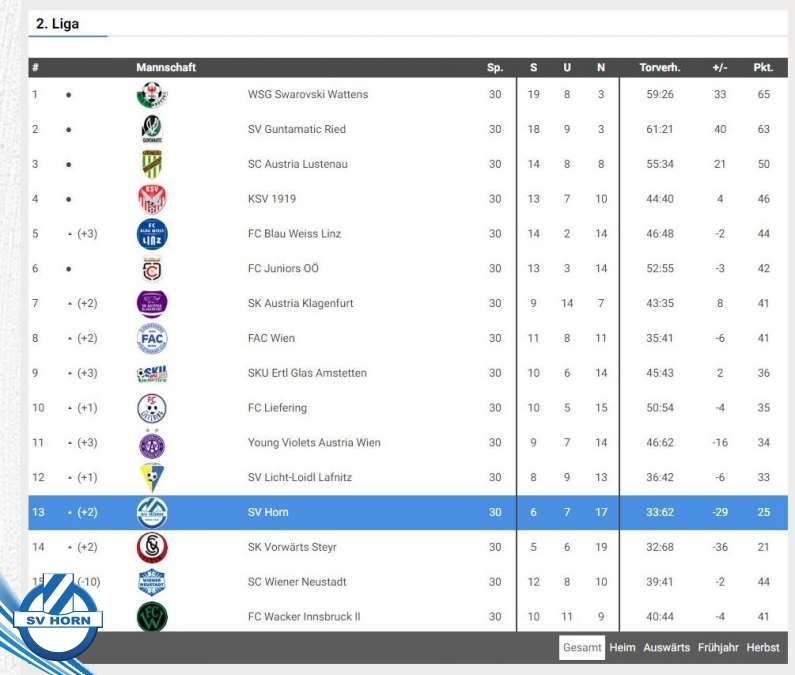795x675 pixels.
Task: Click the N losses column header
Action: click(601, 67)
